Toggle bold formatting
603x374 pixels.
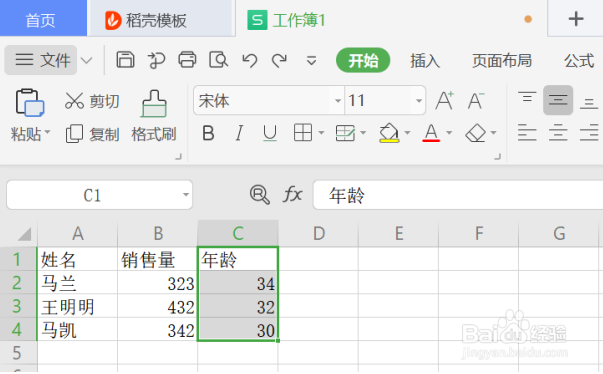click(208, 133)
